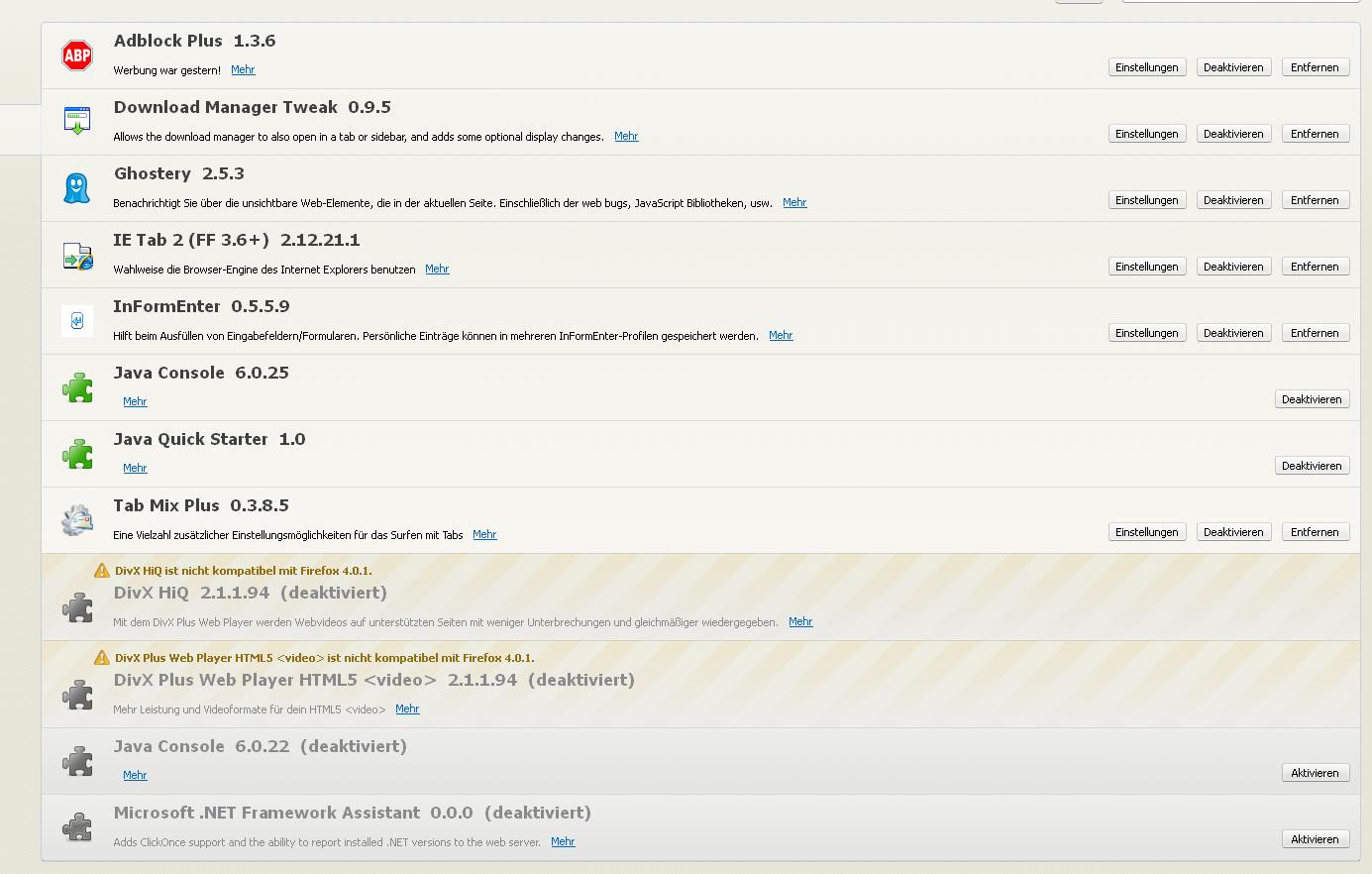
Task: Select the Microsoft .NET Framework Assistant title
Action: 353,813
